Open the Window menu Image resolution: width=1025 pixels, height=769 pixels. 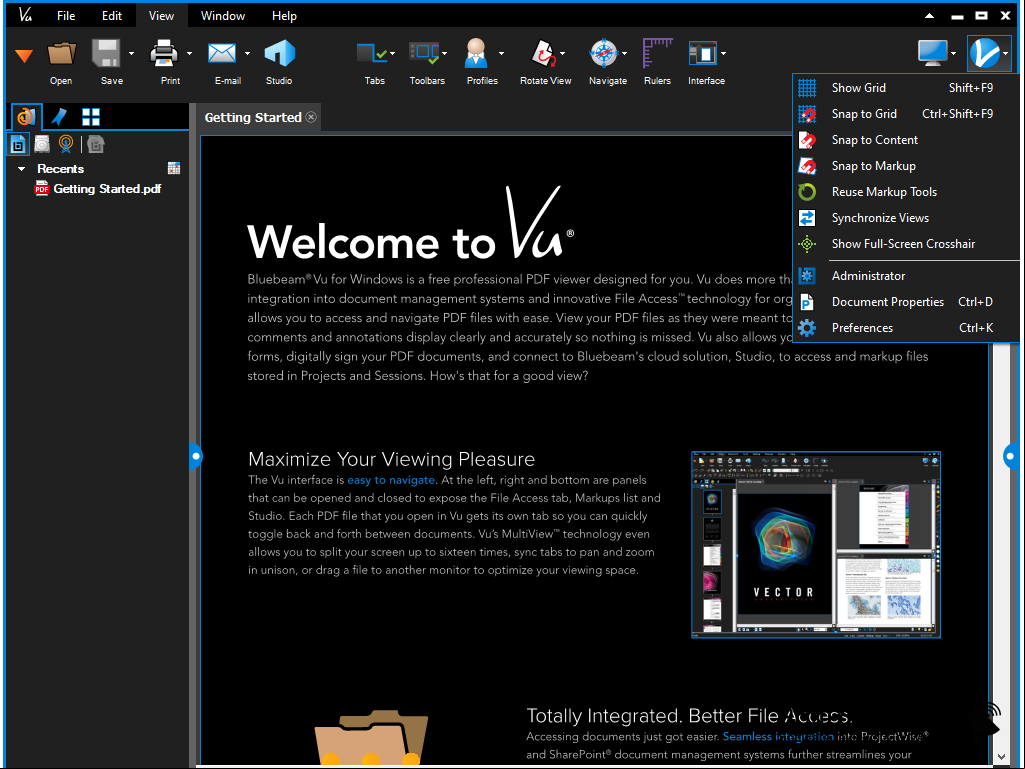coord(223,16)
